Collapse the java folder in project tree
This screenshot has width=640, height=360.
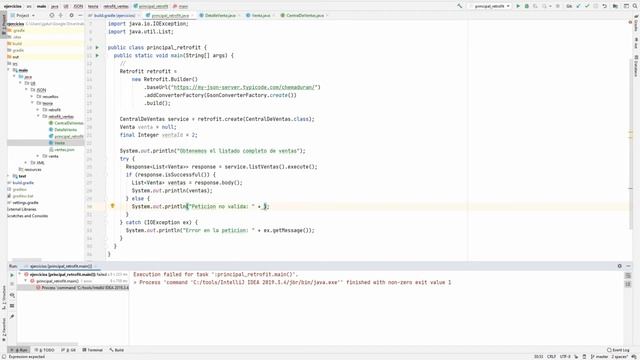(x=15, y=77)
